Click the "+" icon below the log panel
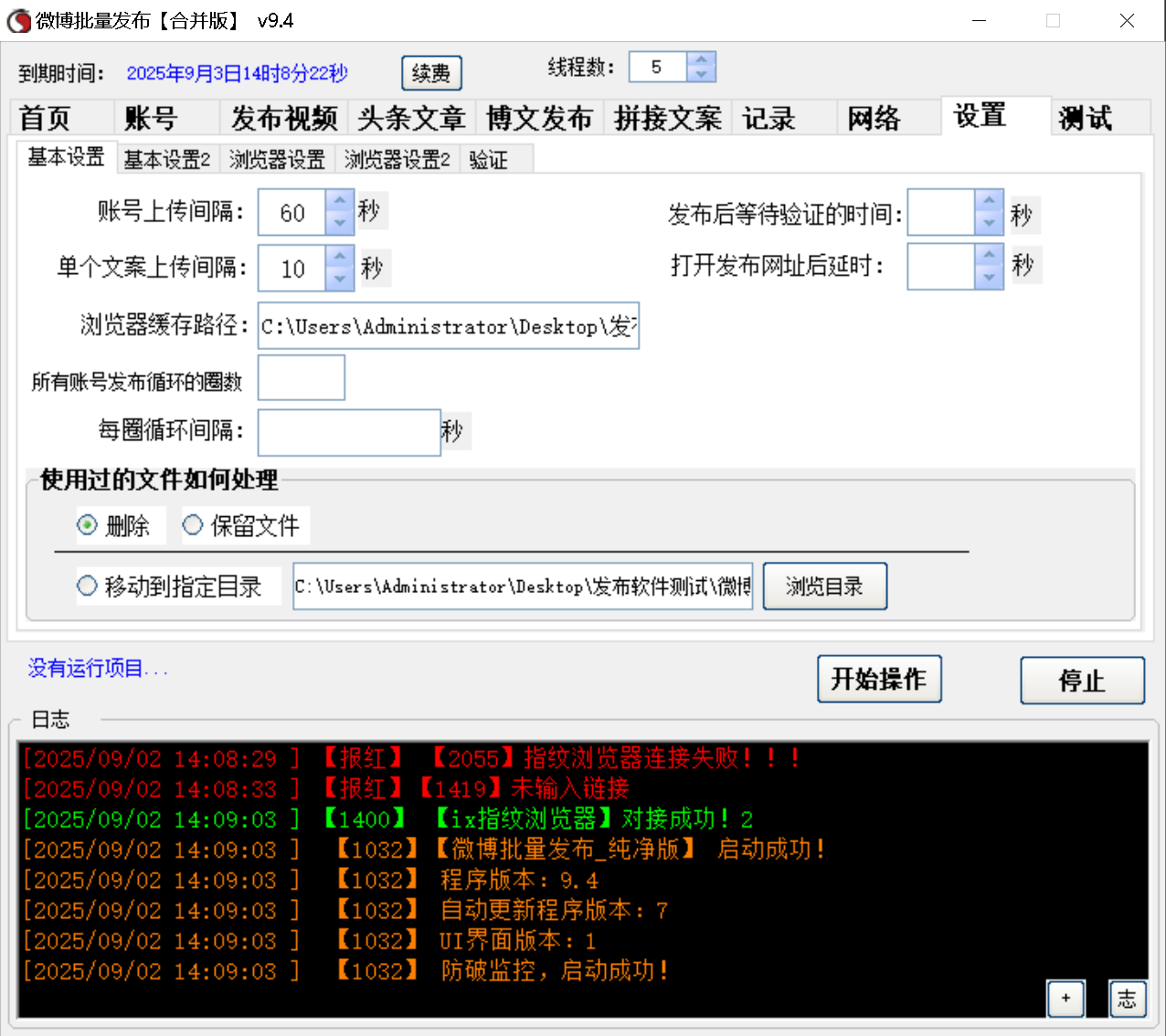The image size is (1166, 1036). coord(1065,999)
